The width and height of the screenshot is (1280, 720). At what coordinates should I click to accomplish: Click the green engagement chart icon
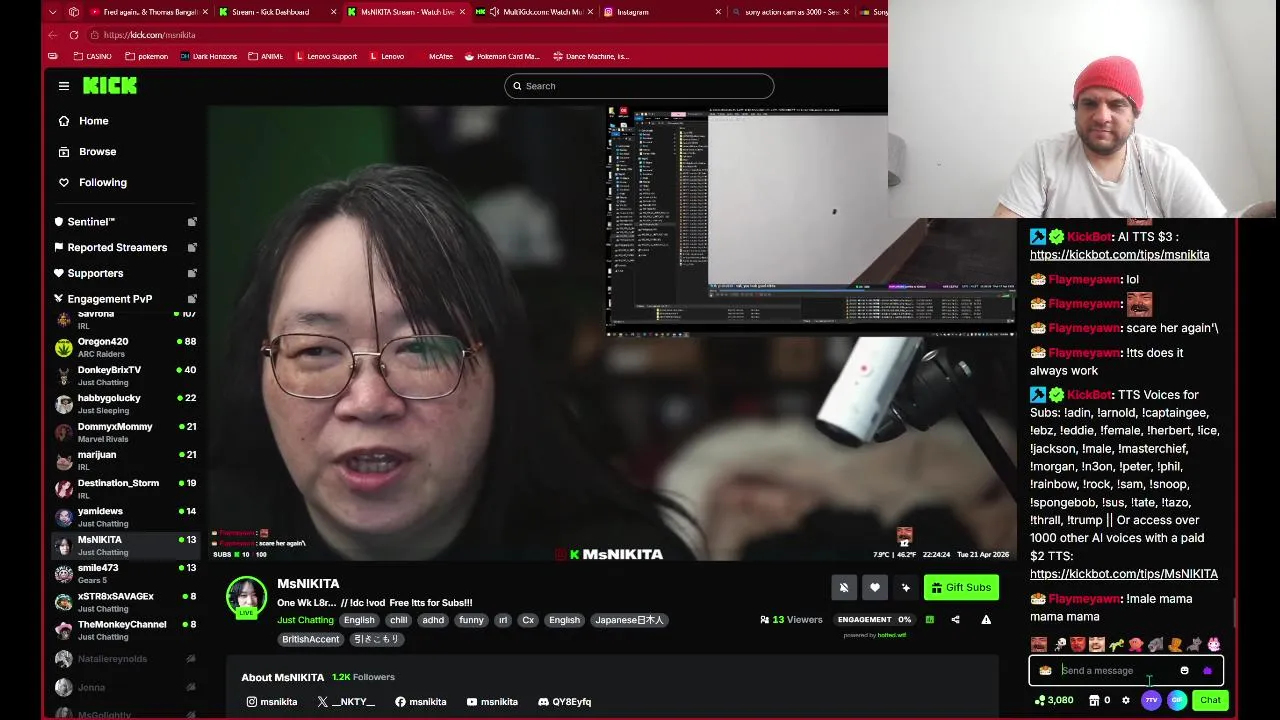pyautogui.click(x=929, y=620)
